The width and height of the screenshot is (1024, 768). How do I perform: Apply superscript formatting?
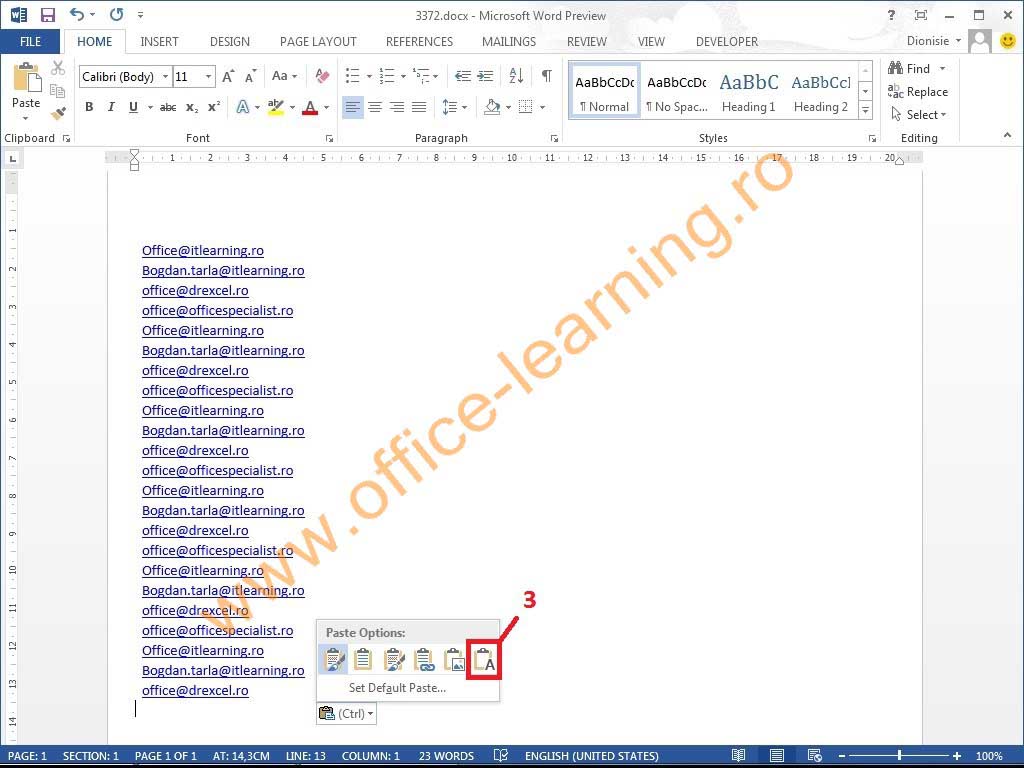click(214, 107)
